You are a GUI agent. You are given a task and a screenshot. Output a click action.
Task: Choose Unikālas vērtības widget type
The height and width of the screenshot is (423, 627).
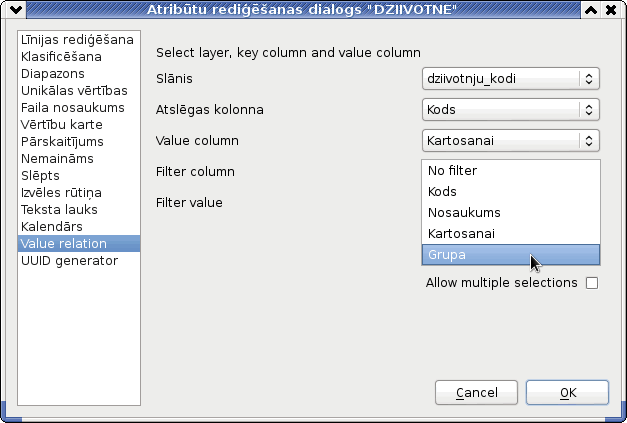pyautogui.click(x=79, y=91)
